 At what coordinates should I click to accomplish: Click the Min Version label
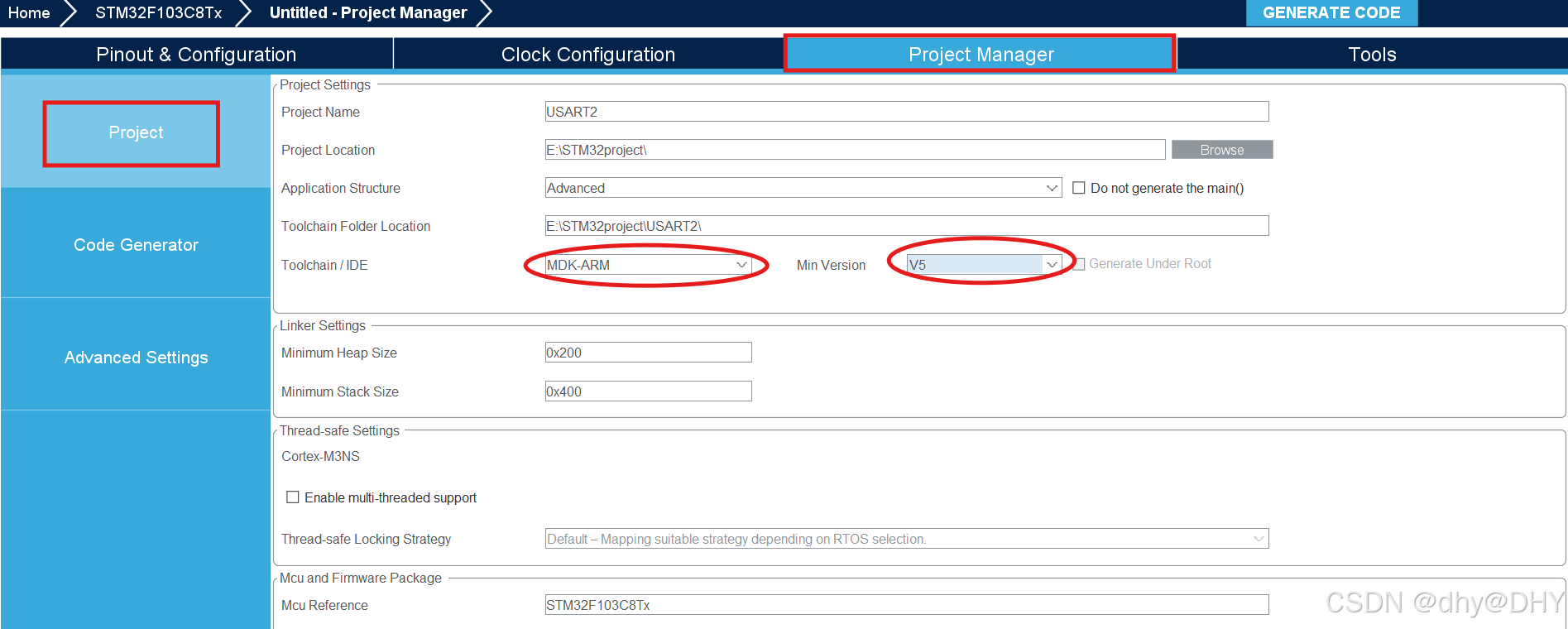pyautogui.click(x=831, y=265)
